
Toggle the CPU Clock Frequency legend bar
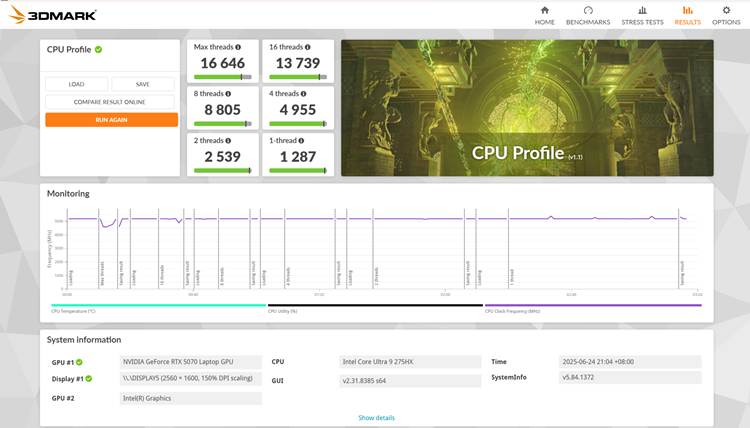[593, 305]
